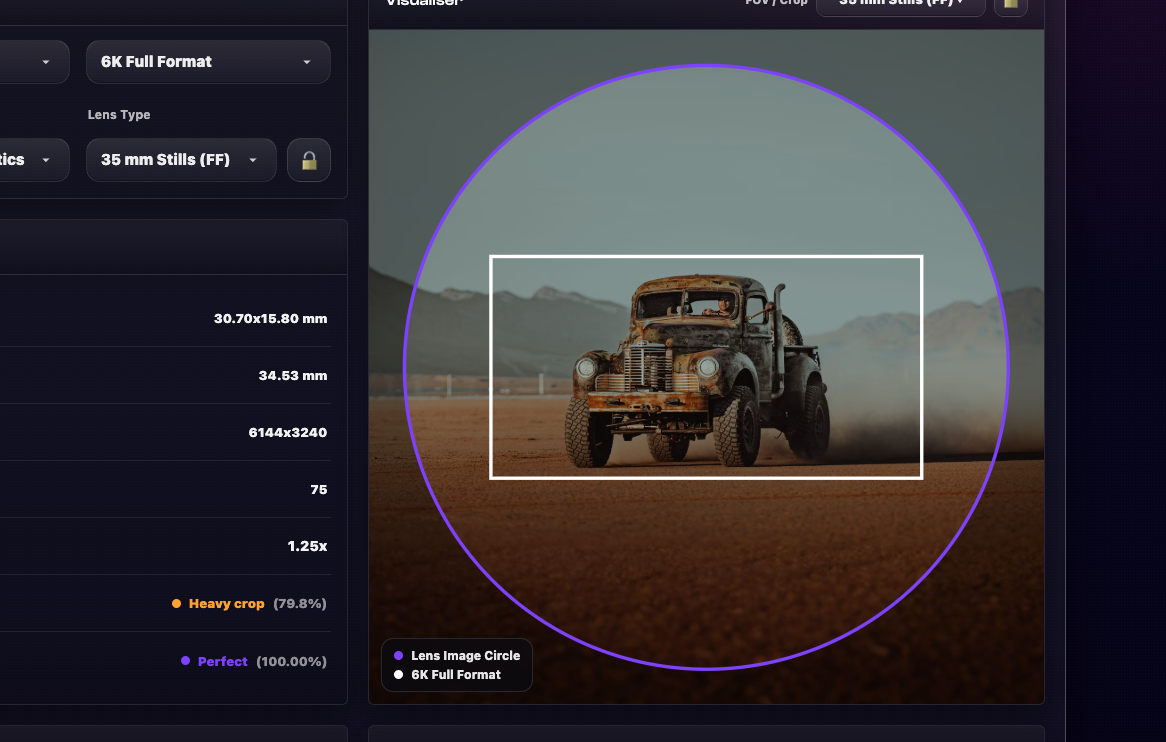The image size is (1166, 742).
Task: Select the value 75
Action: pos(319,489)
